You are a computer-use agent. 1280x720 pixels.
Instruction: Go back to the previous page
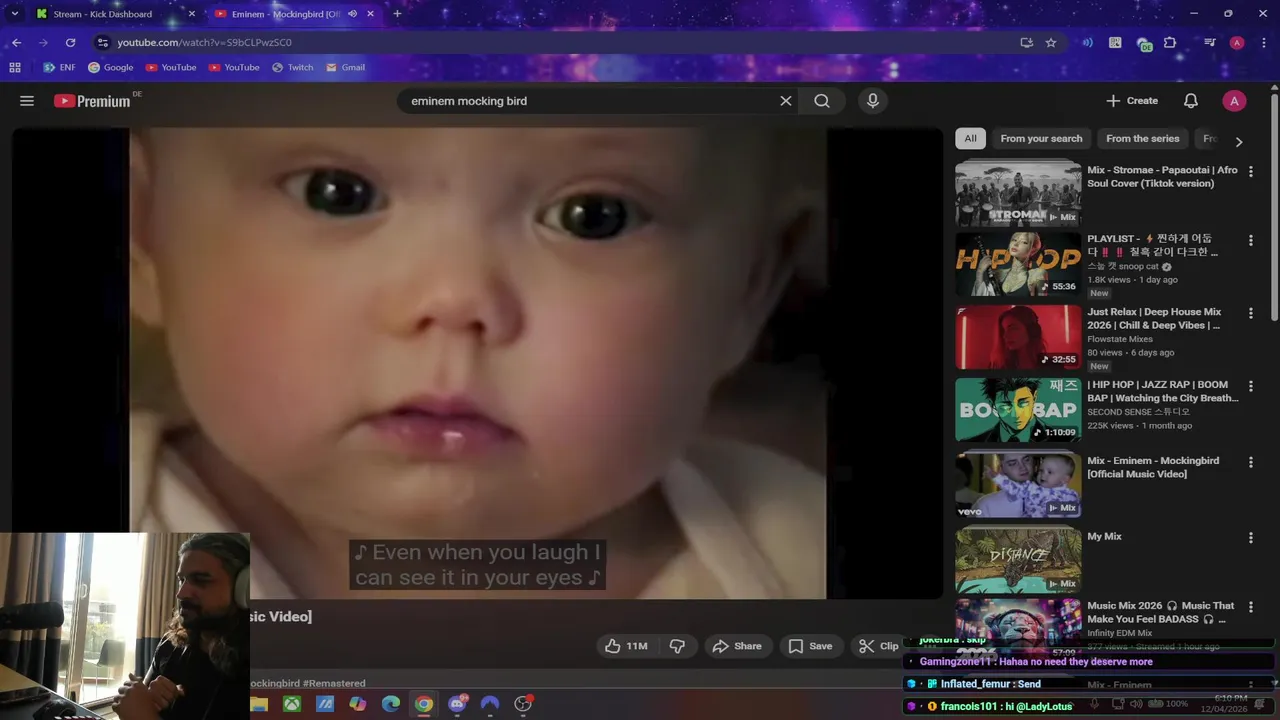tap(17, 43)
